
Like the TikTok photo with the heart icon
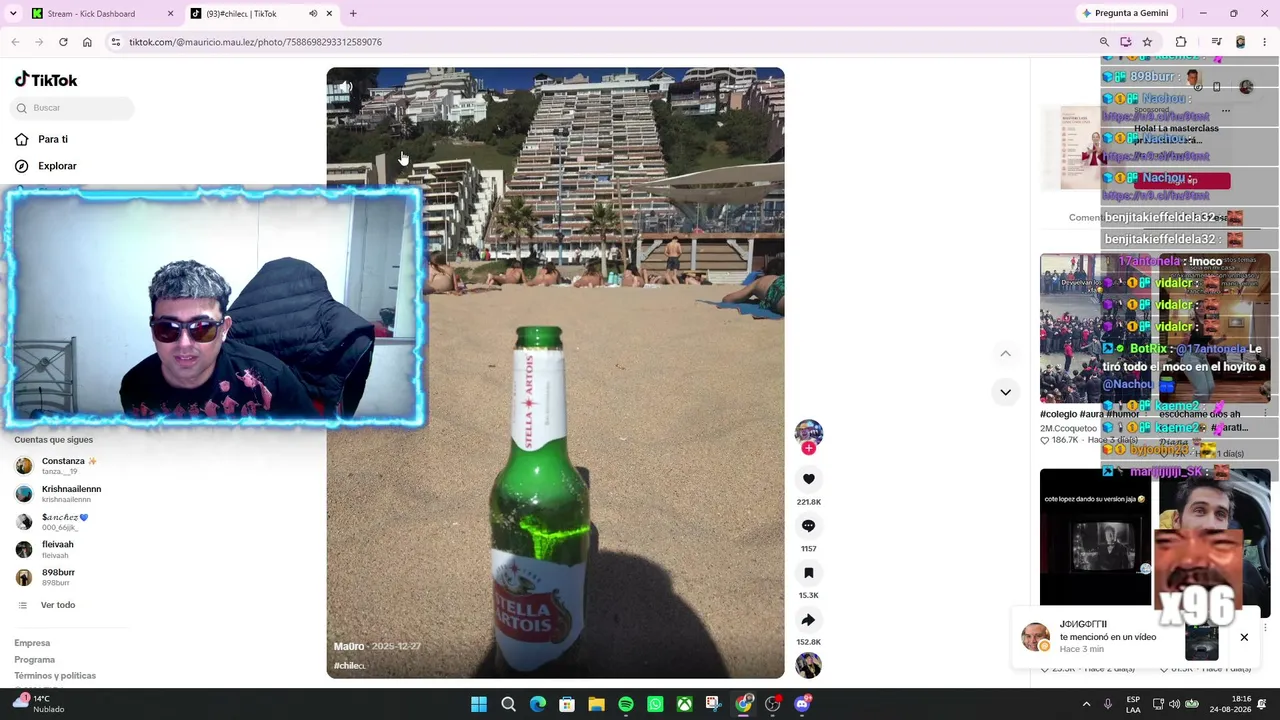808,479
